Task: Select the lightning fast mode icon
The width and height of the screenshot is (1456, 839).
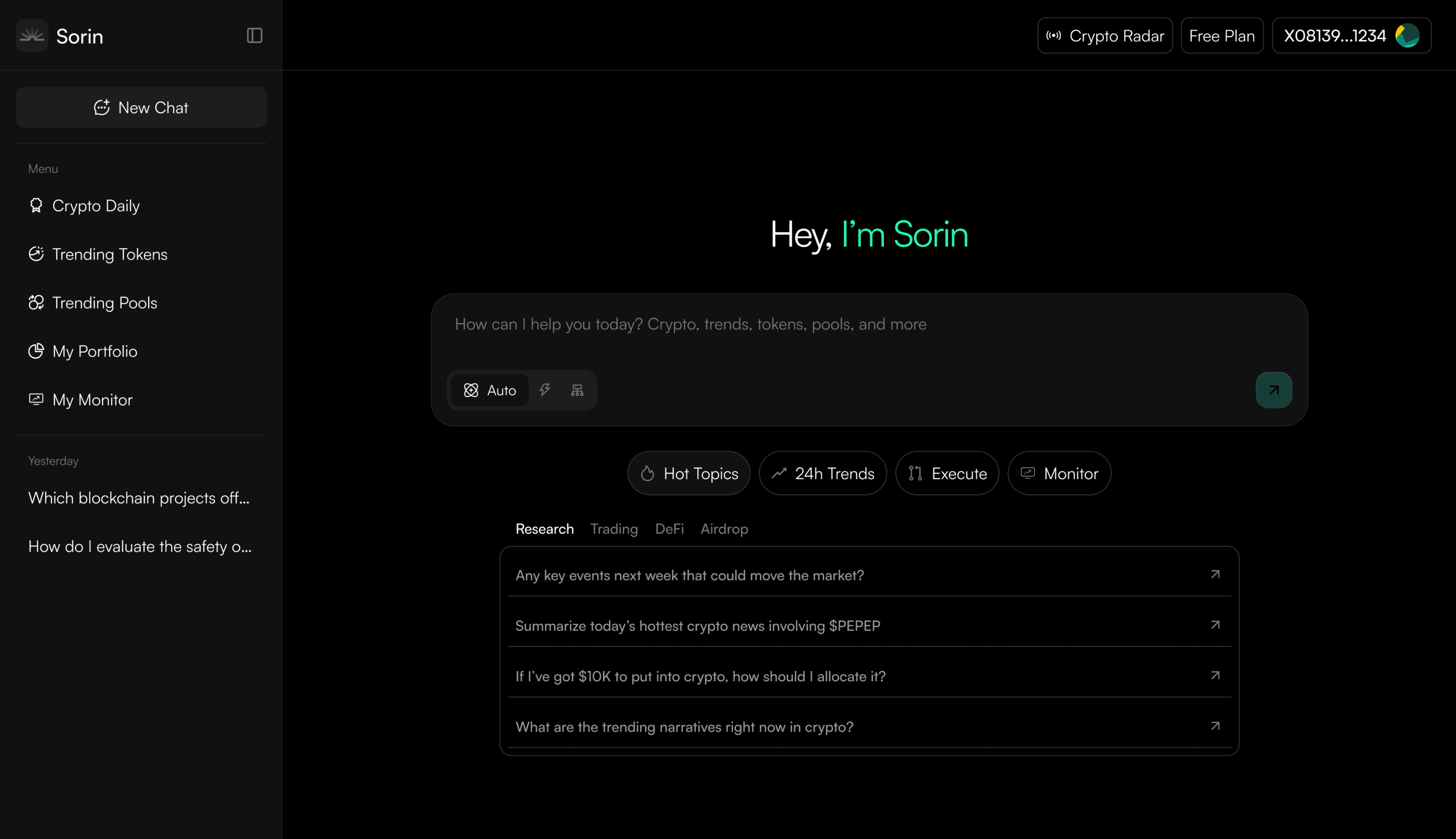Action: coord(545,390)
